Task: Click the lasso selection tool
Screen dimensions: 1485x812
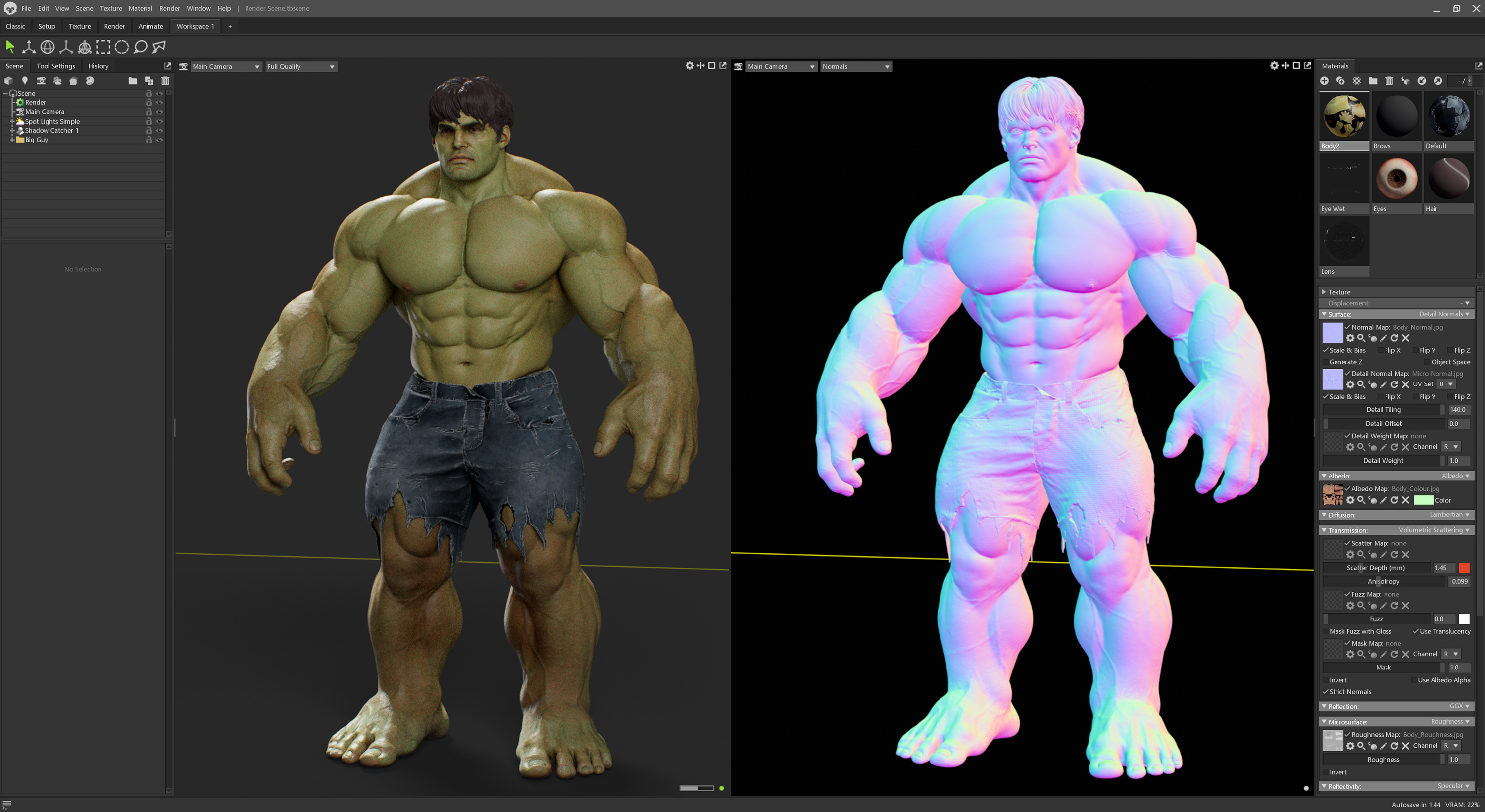Action: point(140,47)
